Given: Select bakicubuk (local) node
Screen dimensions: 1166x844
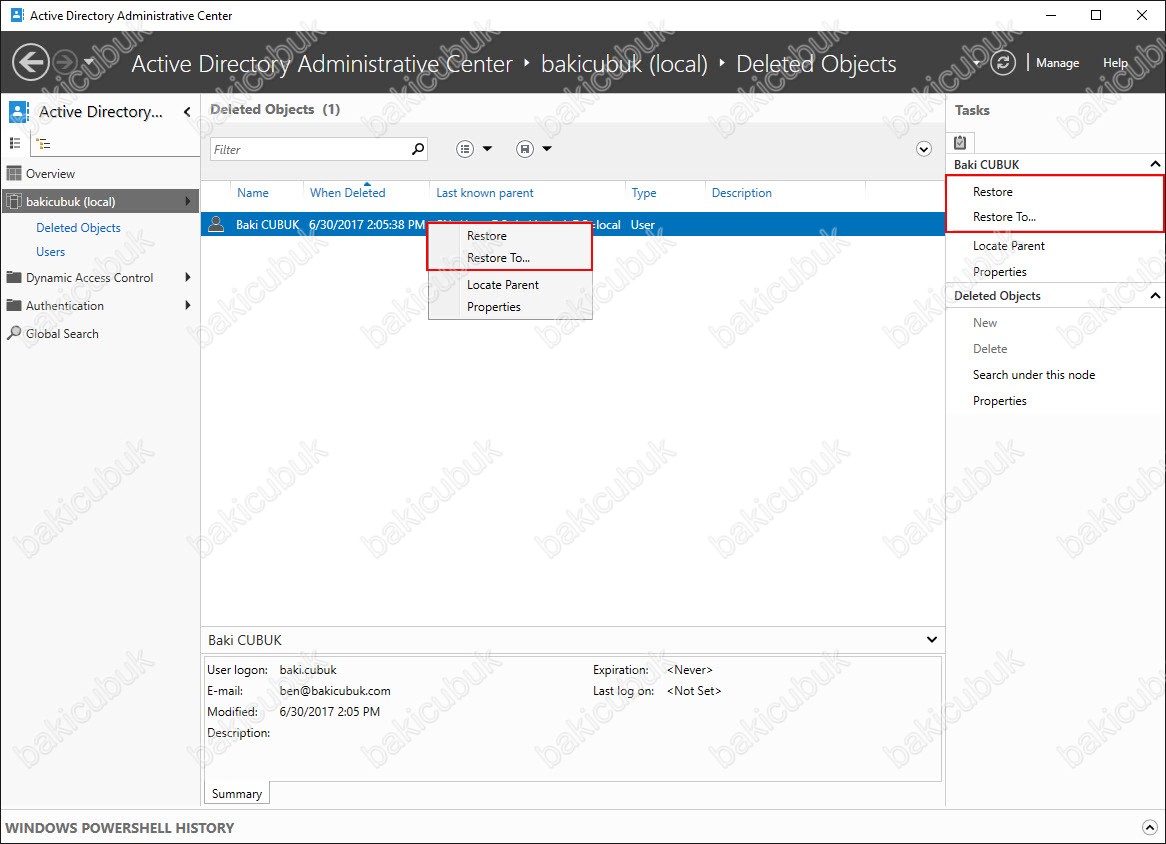Looking at the screenshot, I should pos(100,202).
